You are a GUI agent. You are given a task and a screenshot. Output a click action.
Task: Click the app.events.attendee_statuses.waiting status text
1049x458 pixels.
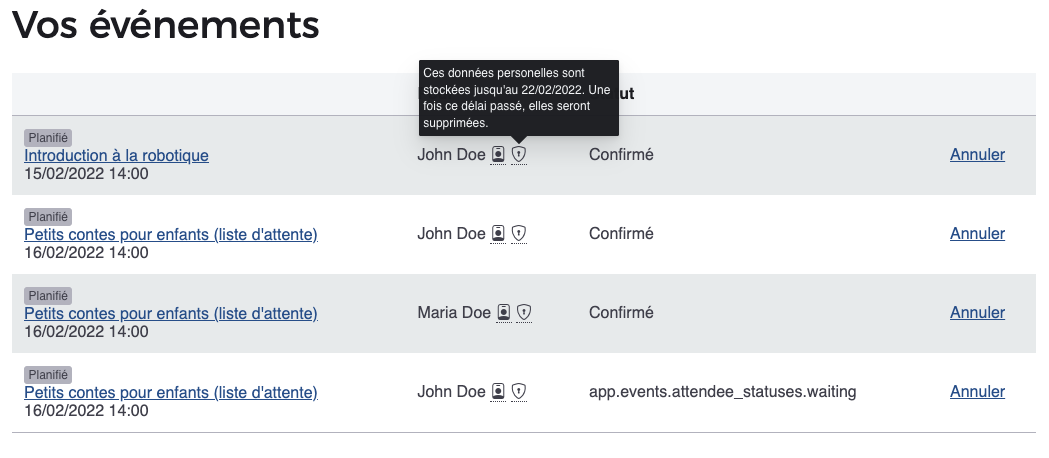coord(723,391)
